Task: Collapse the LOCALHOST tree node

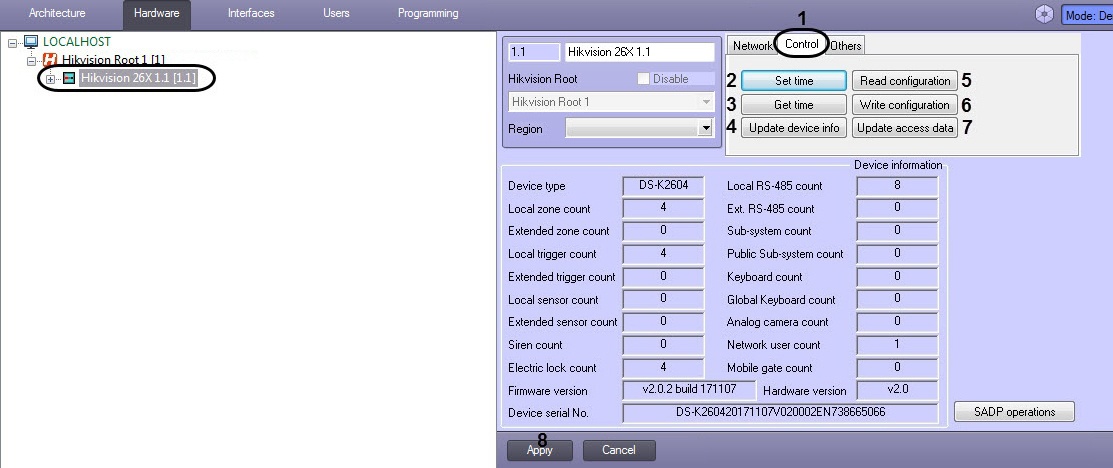Action: (x=12, y=43)
